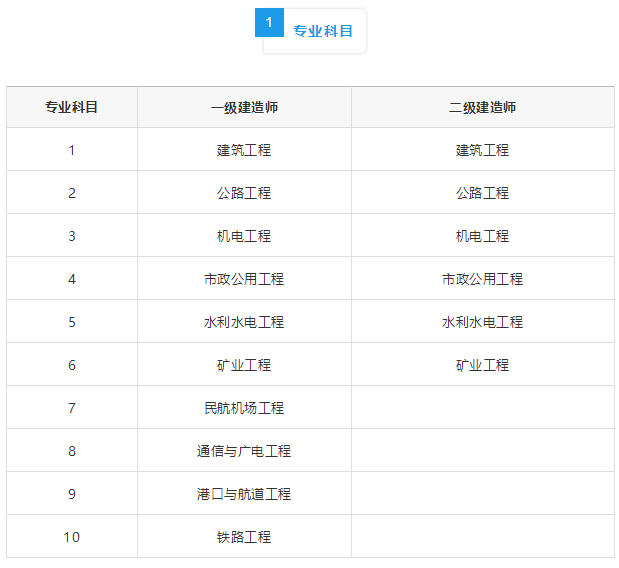This screenshot has height=568, width=619.
Task: Click row number 3 in first column
Action: (72, 236)
